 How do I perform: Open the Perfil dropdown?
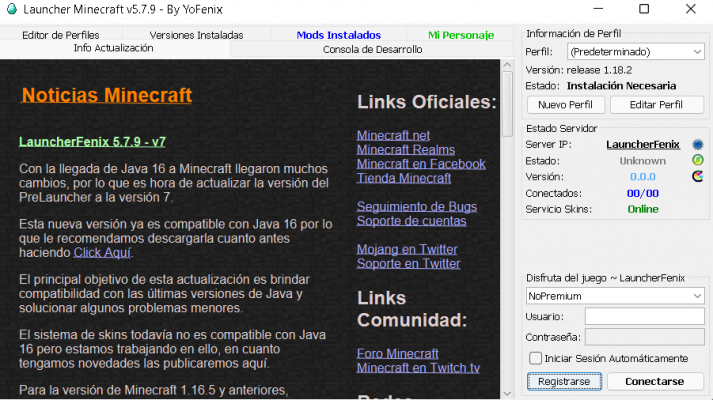point(635,51)
